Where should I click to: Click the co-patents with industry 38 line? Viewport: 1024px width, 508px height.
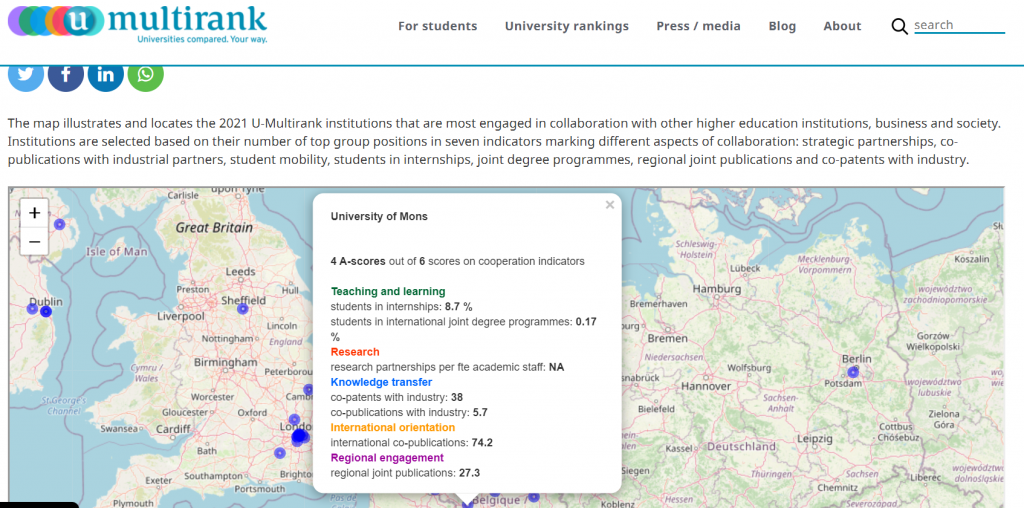396,397
